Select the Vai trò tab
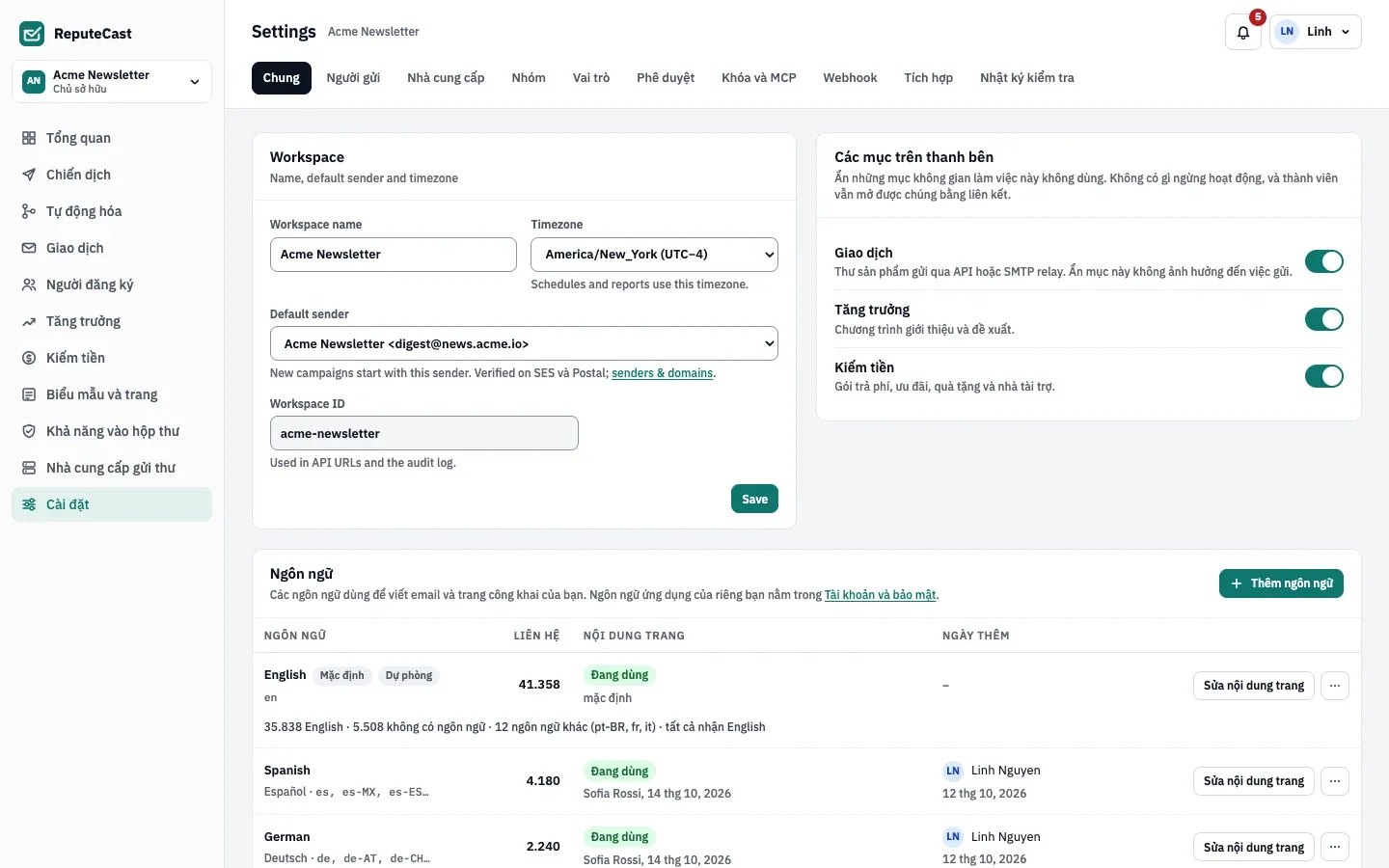Viewport: 1389px width, 868px height. 591,78
